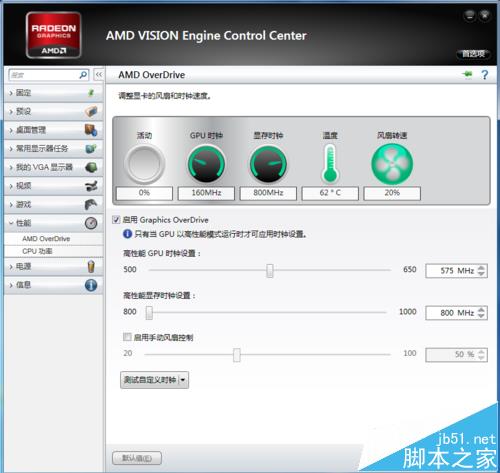The image size is (500, 473).
Task: Click the blue 信息 info icon in sidebar
Action: click(x=91, y=285)
